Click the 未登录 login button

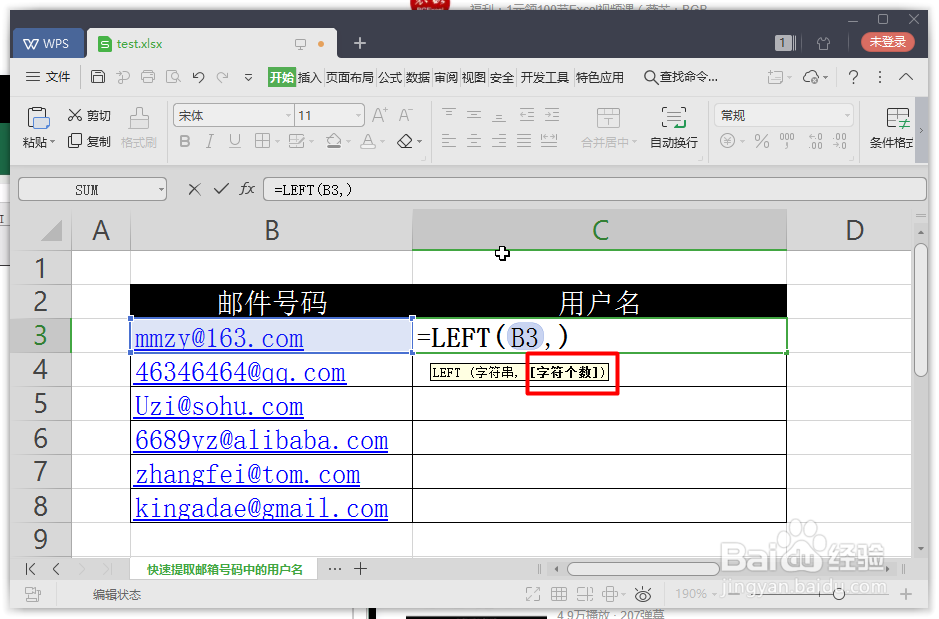[887, 43]
